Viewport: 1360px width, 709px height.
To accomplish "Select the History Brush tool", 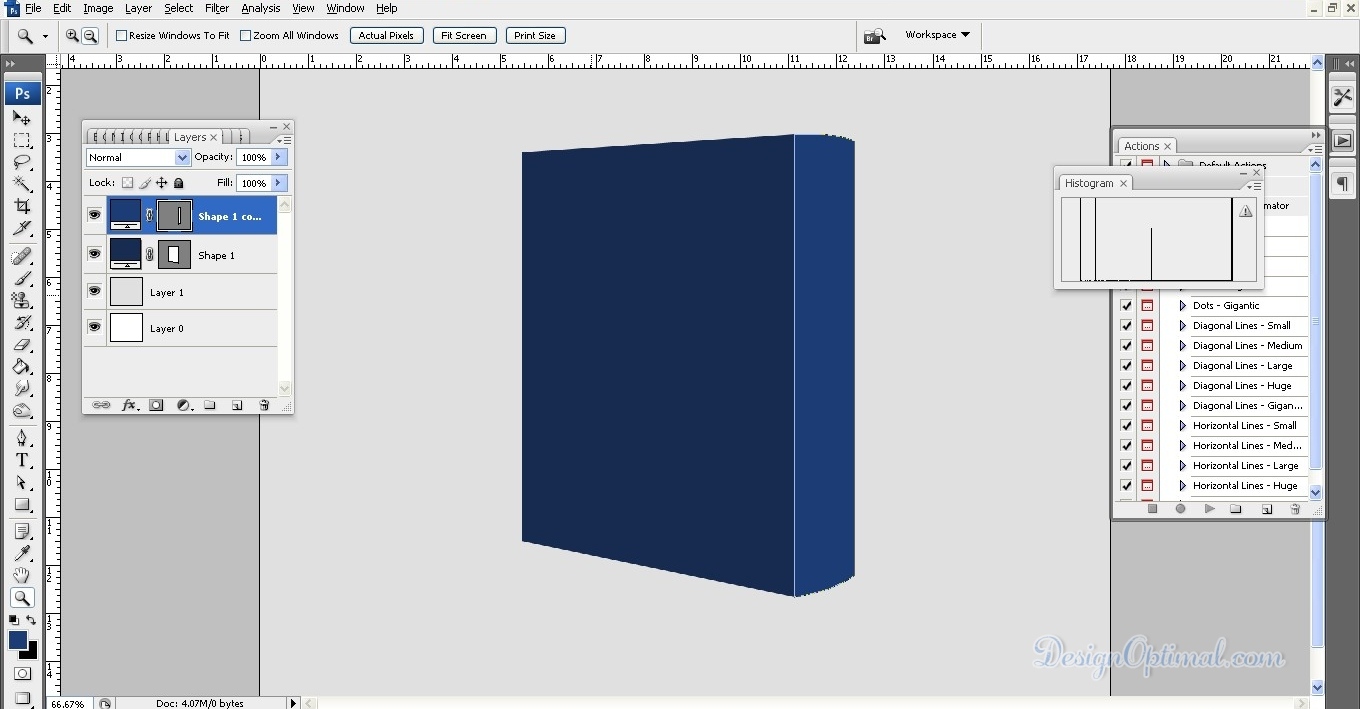I will (x=22, y=322).
